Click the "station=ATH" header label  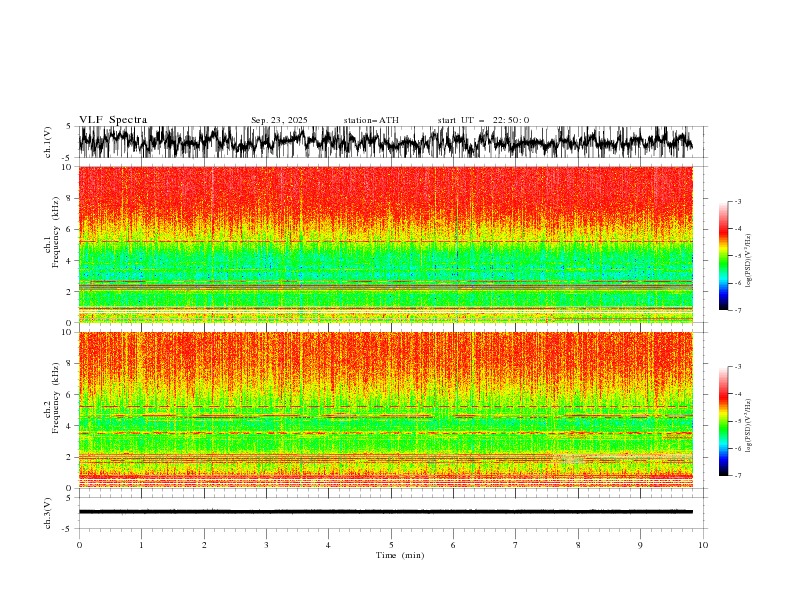[x=371, y=120]
